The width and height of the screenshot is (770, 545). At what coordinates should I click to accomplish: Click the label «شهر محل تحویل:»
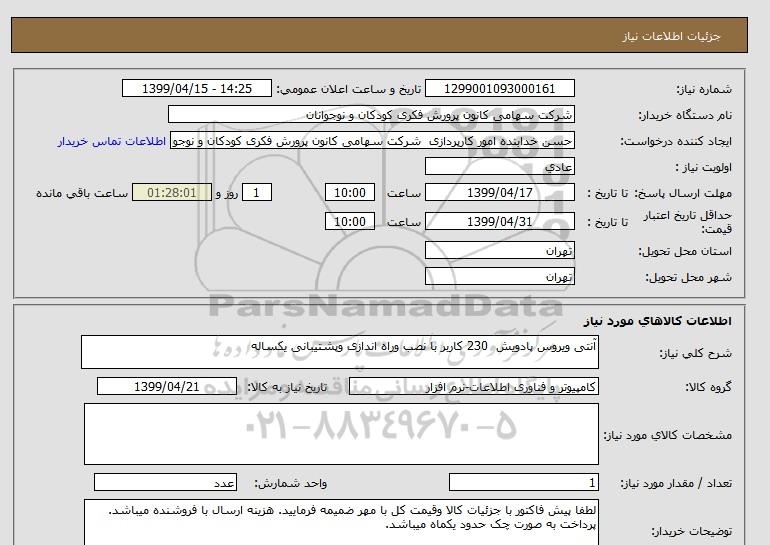pyautogui.click(x=688, y=277)
